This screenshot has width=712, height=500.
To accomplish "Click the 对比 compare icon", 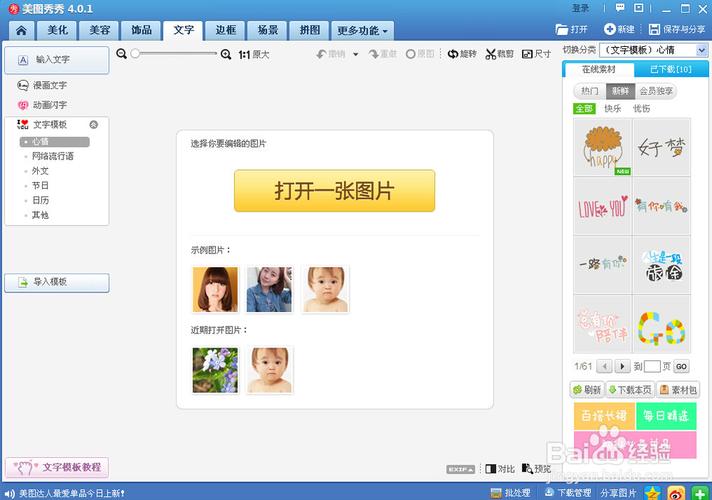I will click(x=490, y=469).
